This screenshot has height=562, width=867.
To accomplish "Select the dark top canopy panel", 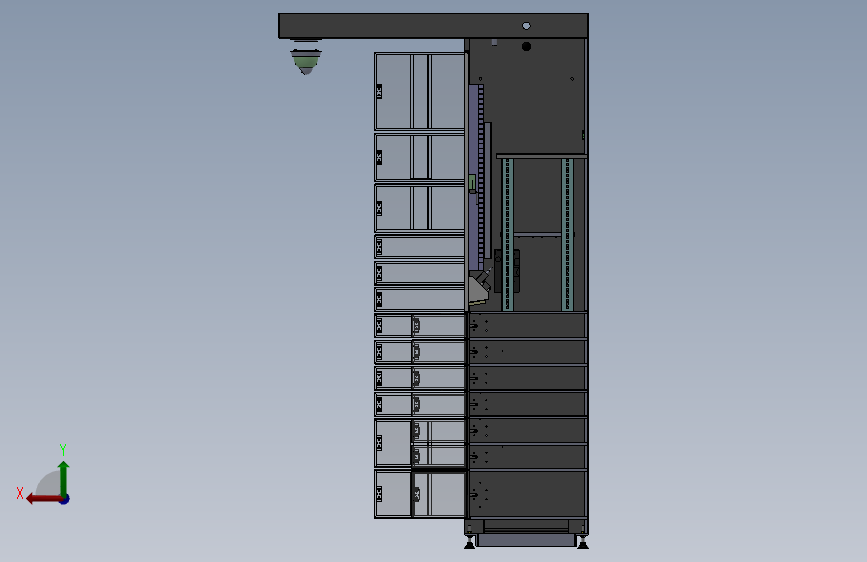I will pyautogui.click(x=433, y=26).
